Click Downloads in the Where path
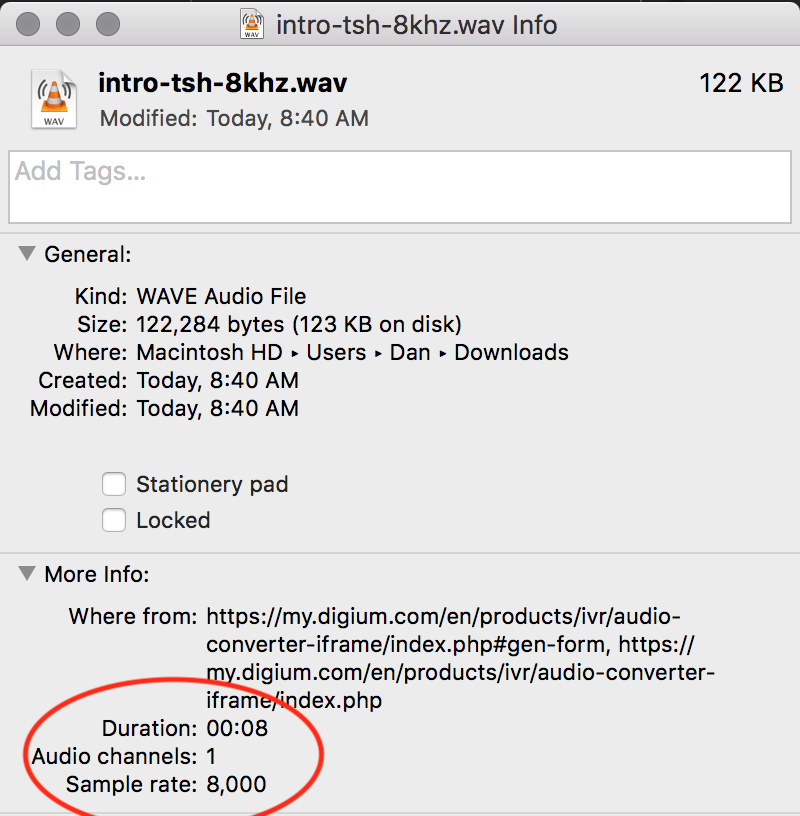Screen dimensions: 800x816 pyautogui.click(x=511, y=352)
